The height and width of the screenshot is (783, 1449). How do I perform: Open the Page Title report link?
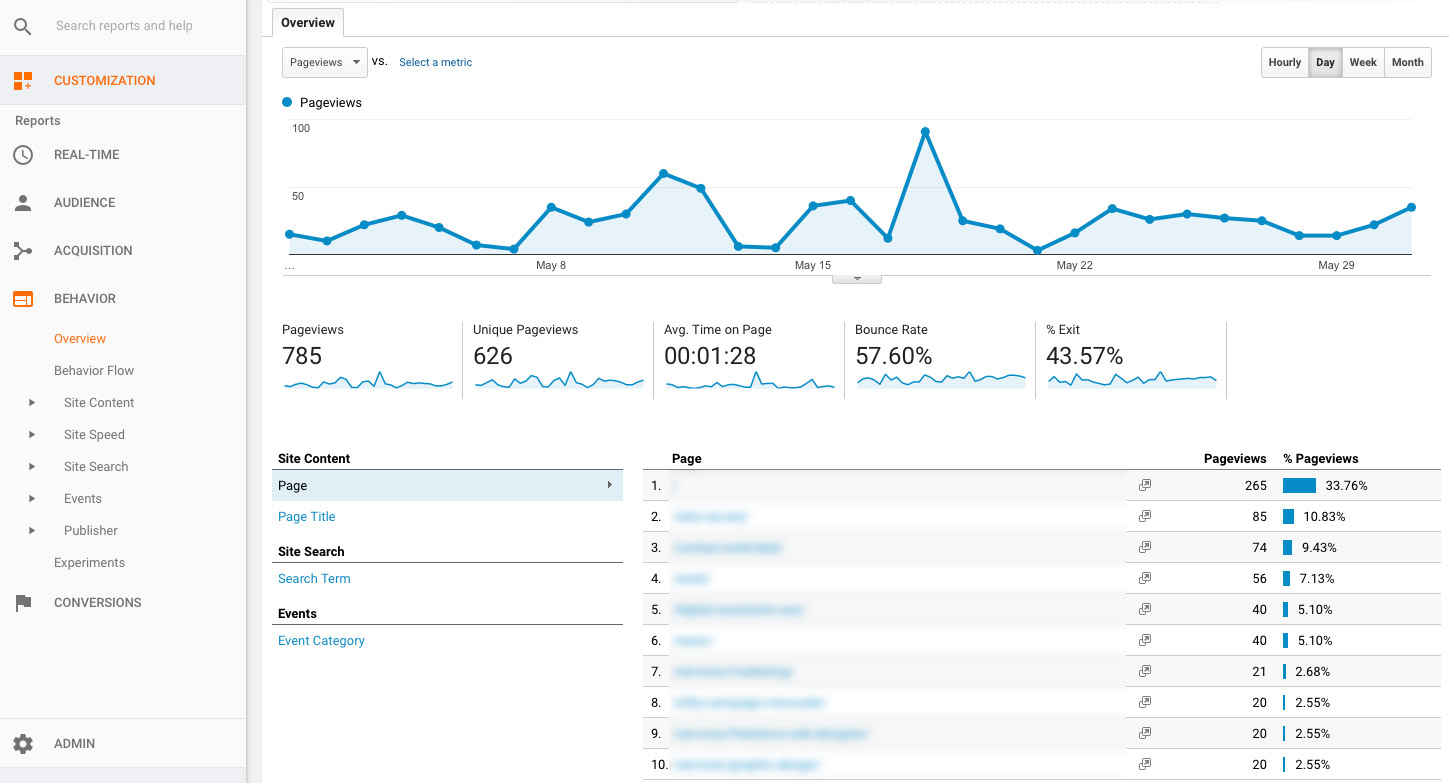pyautogui.click(x=306, y=516)
